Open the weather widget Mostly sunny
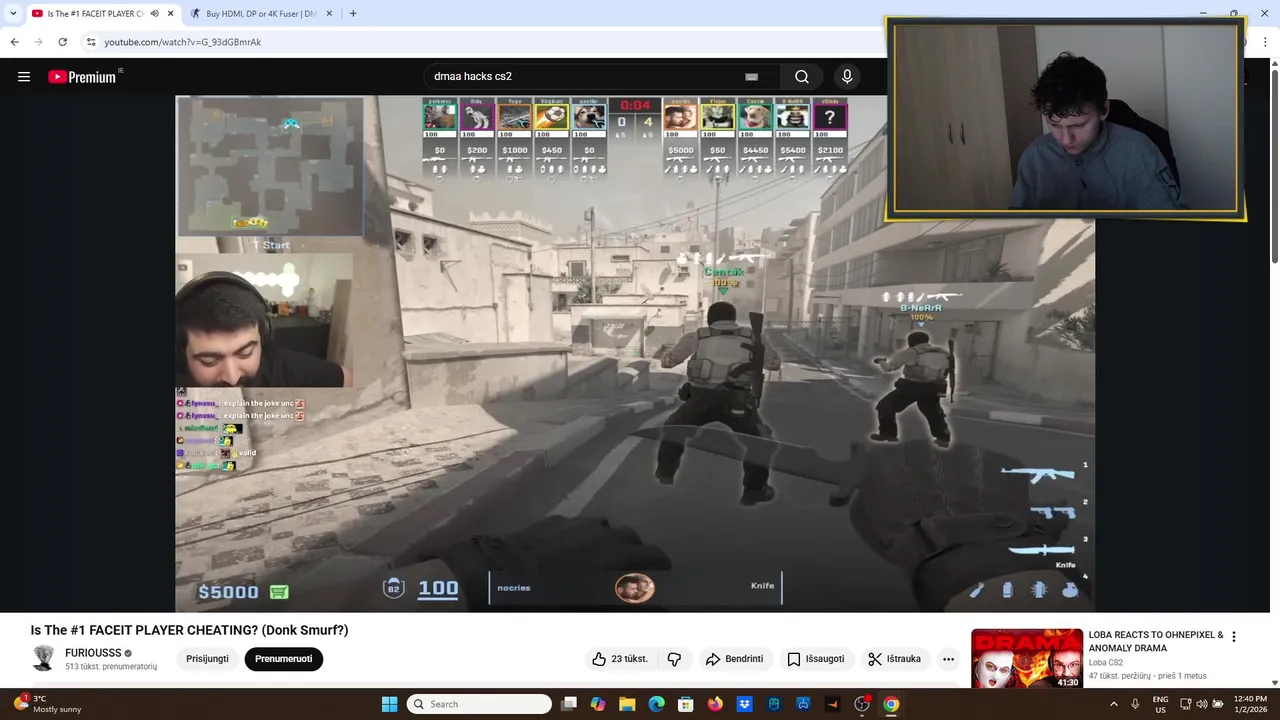The image size is (1280, 720). 47,704
